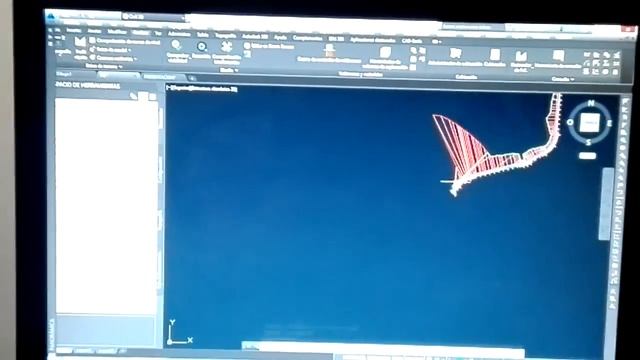Open the Topografía ribbon tab
This screenshot has width=640, height=360.
[225, 36]
